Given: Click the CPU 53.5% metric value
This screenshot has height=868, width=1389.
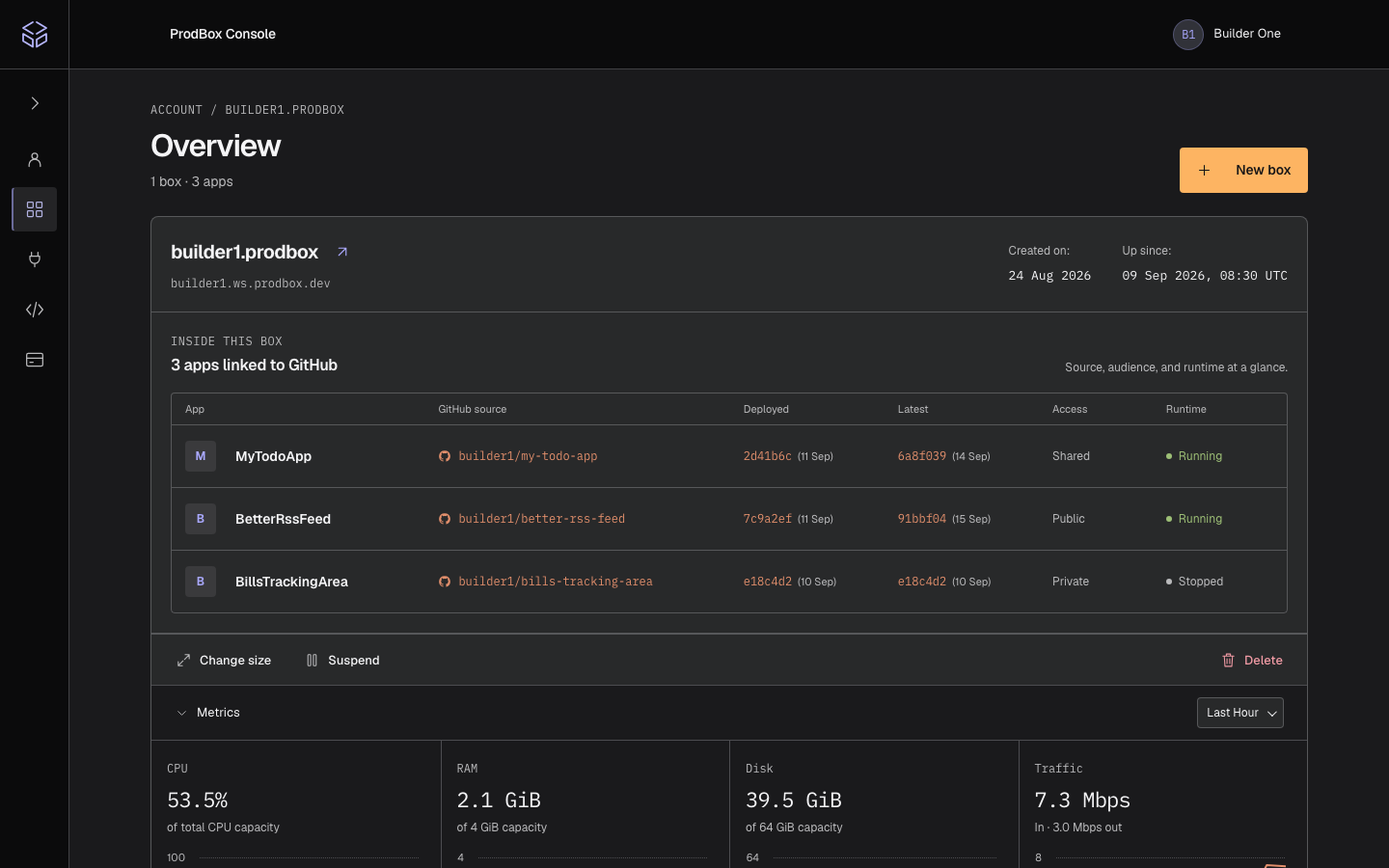Looking at the screenshot, I should point(198,800).
